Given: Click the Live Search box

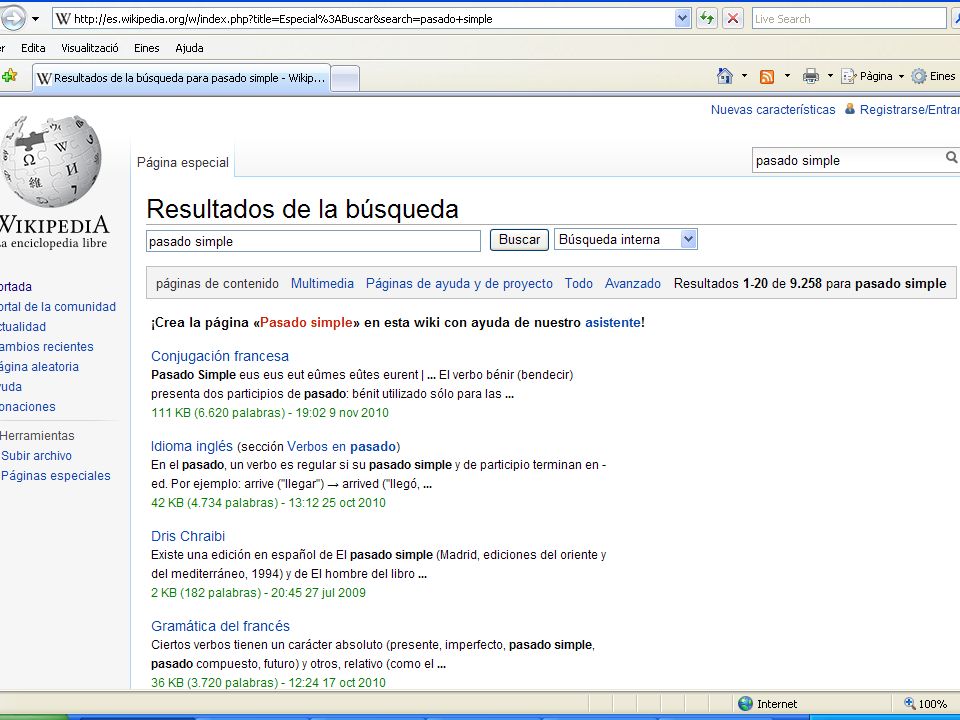Looking at the screenshot, I should (x=849, y=18).
